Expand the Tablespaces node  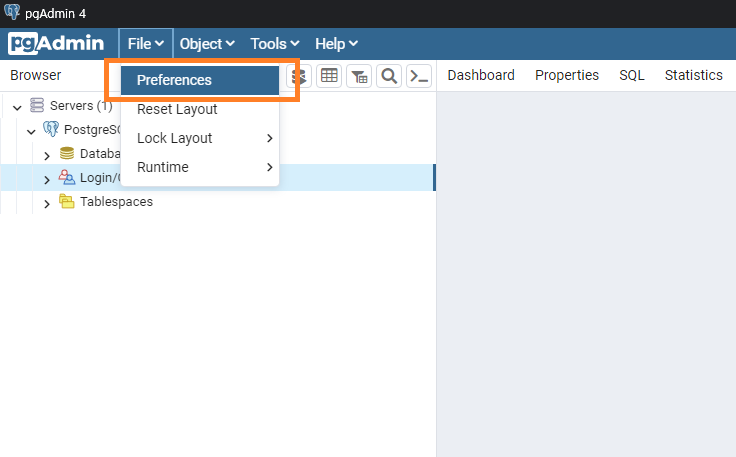(46, 204)
